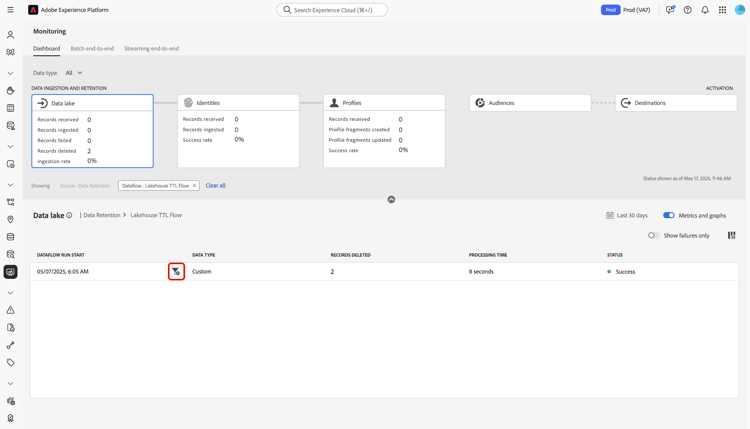Click the Search Experience Cloud field

pyautogui.click(x=332, y=10)
